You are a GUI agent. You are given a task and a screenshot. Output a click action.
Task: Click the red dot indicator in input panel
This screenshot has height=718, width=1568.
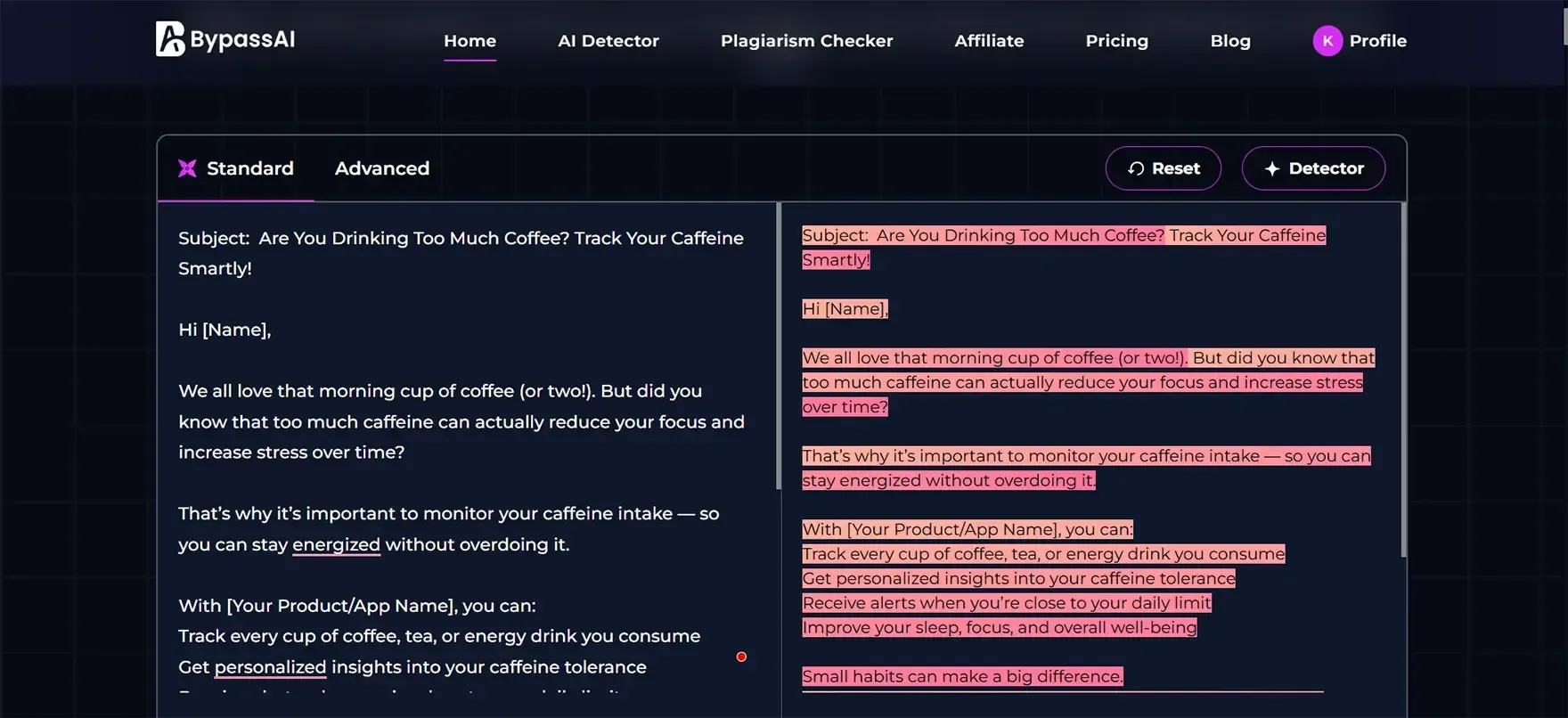(x=741, y=657)
